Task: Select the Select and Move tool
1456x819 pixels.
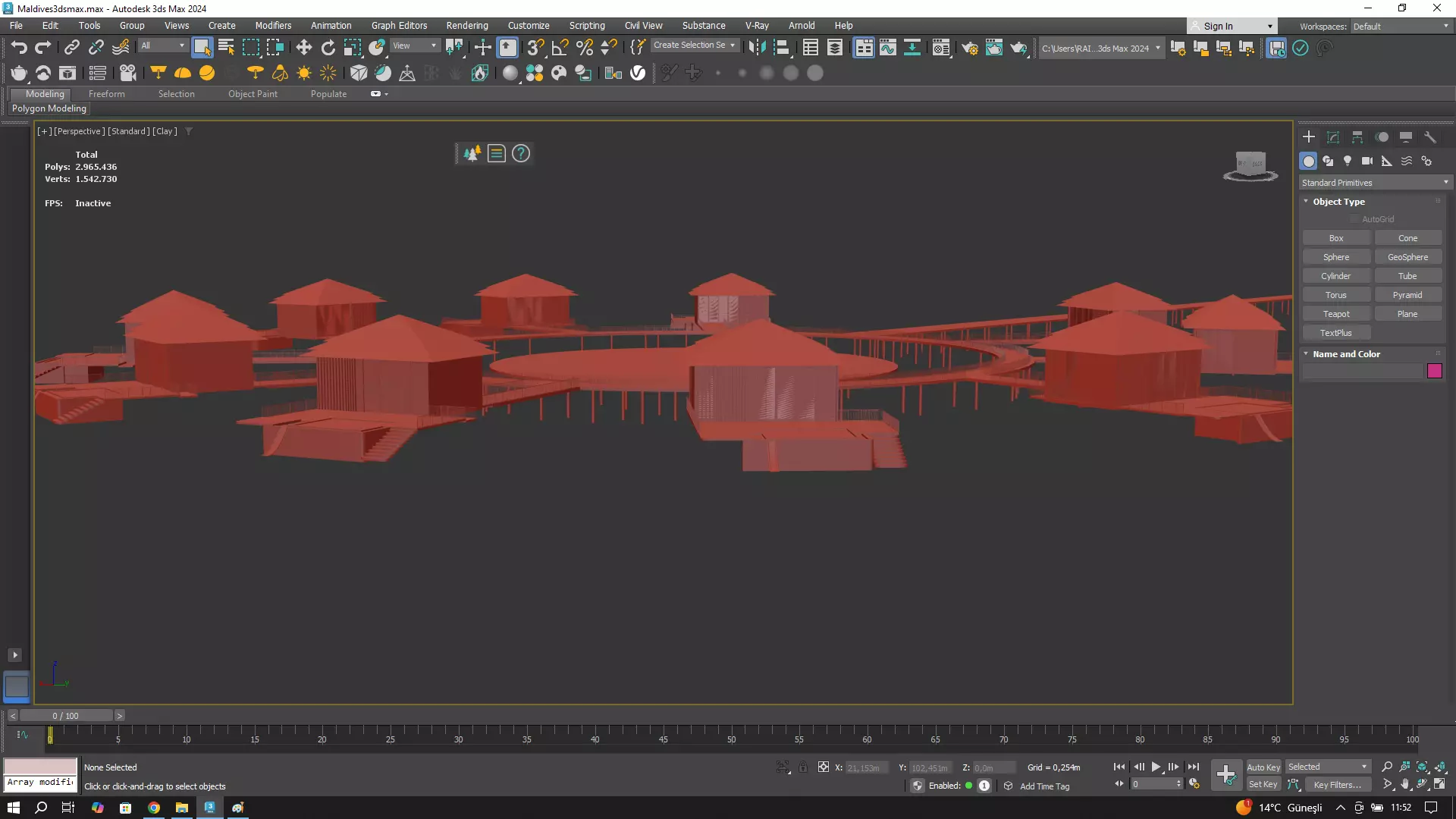Action: tap(303, 48)
